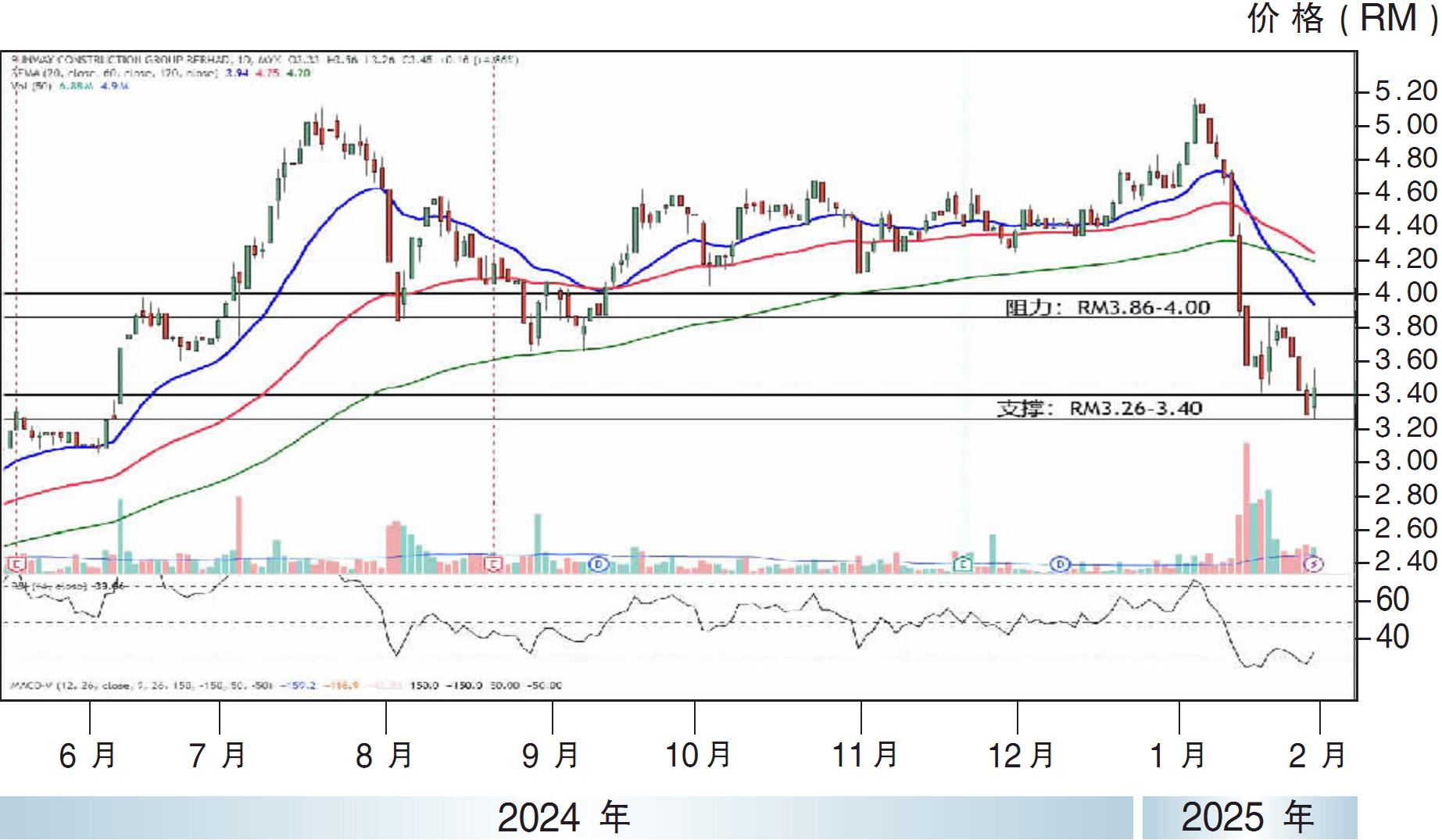Screen dimensions: 1442x840
Task: Click the resistance label 阻力: RM3.86-4.00
Action: pos(1107,307)
